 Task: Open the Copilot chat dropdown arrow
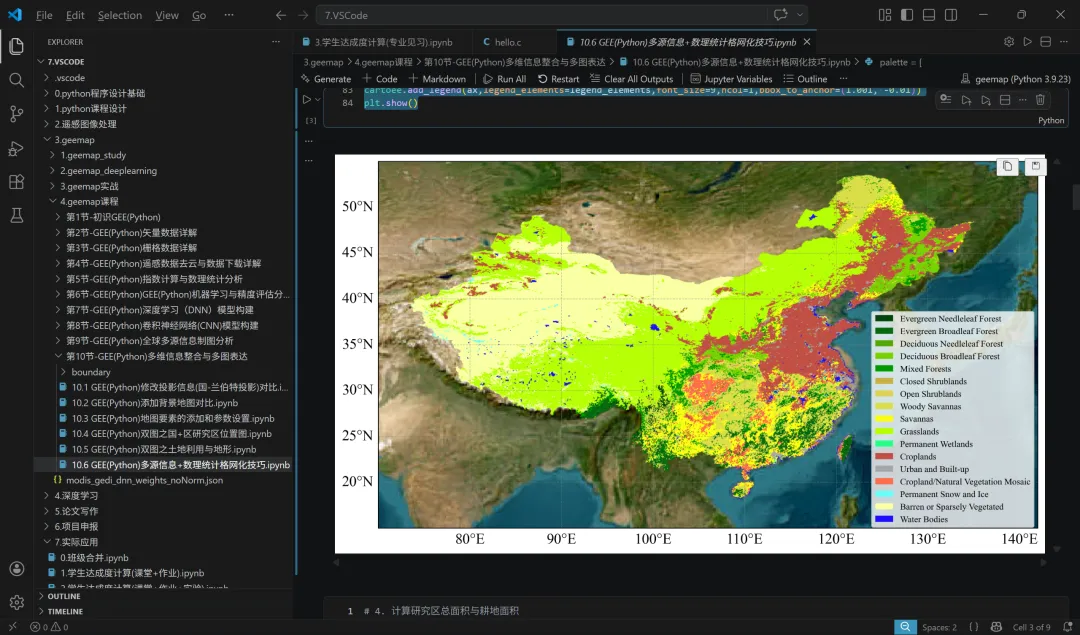pyautogui.click(x=800, y=14)
